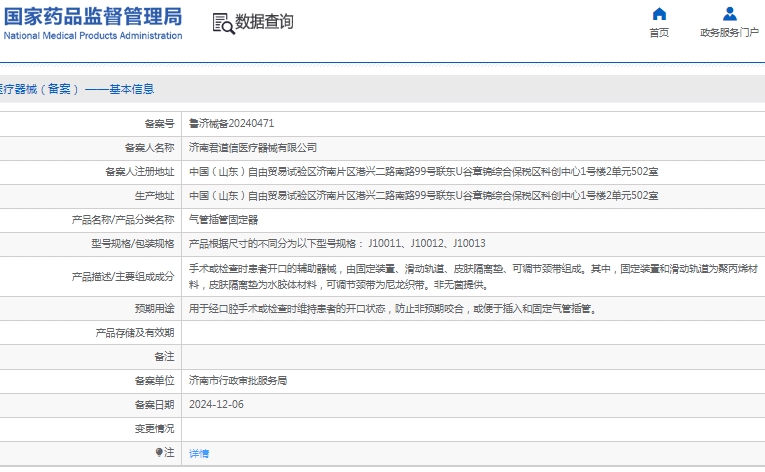Screen dimensions: 765x472
Task: Click the 产品名称/产品分类名称 label
Action: 123,220
